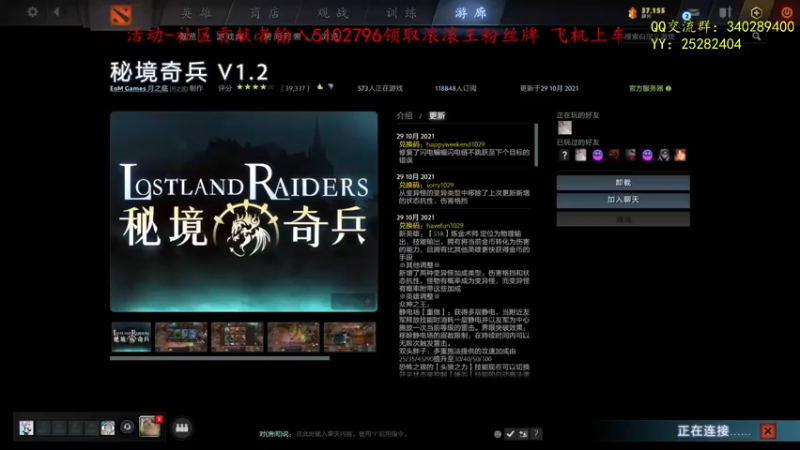800x450 pixels.
Task: Open the Dota Plus icon
Action: point(756,13)
